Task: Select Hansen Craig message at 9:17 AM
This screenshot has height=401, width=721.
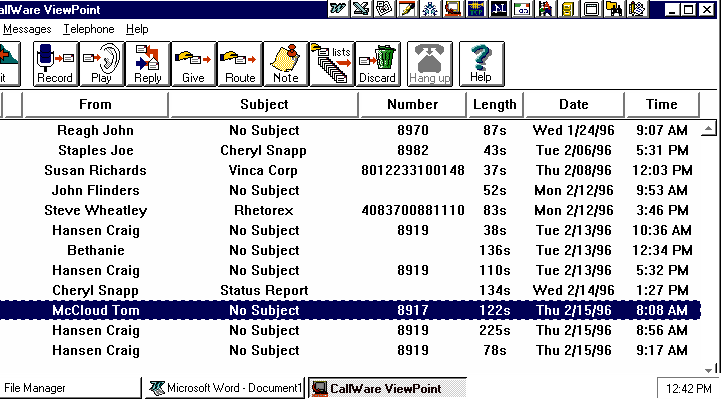Action: [350, 350]
